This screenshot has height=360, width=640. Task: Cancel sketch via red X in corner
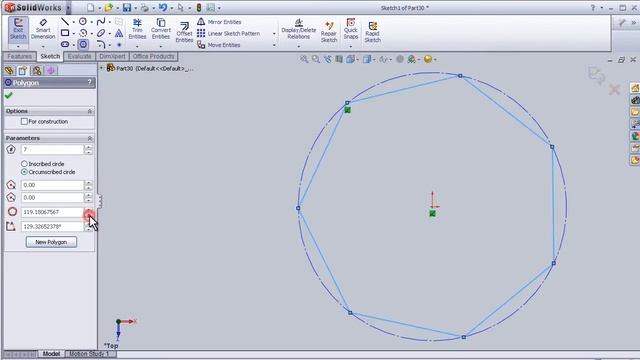pos(615,89)
